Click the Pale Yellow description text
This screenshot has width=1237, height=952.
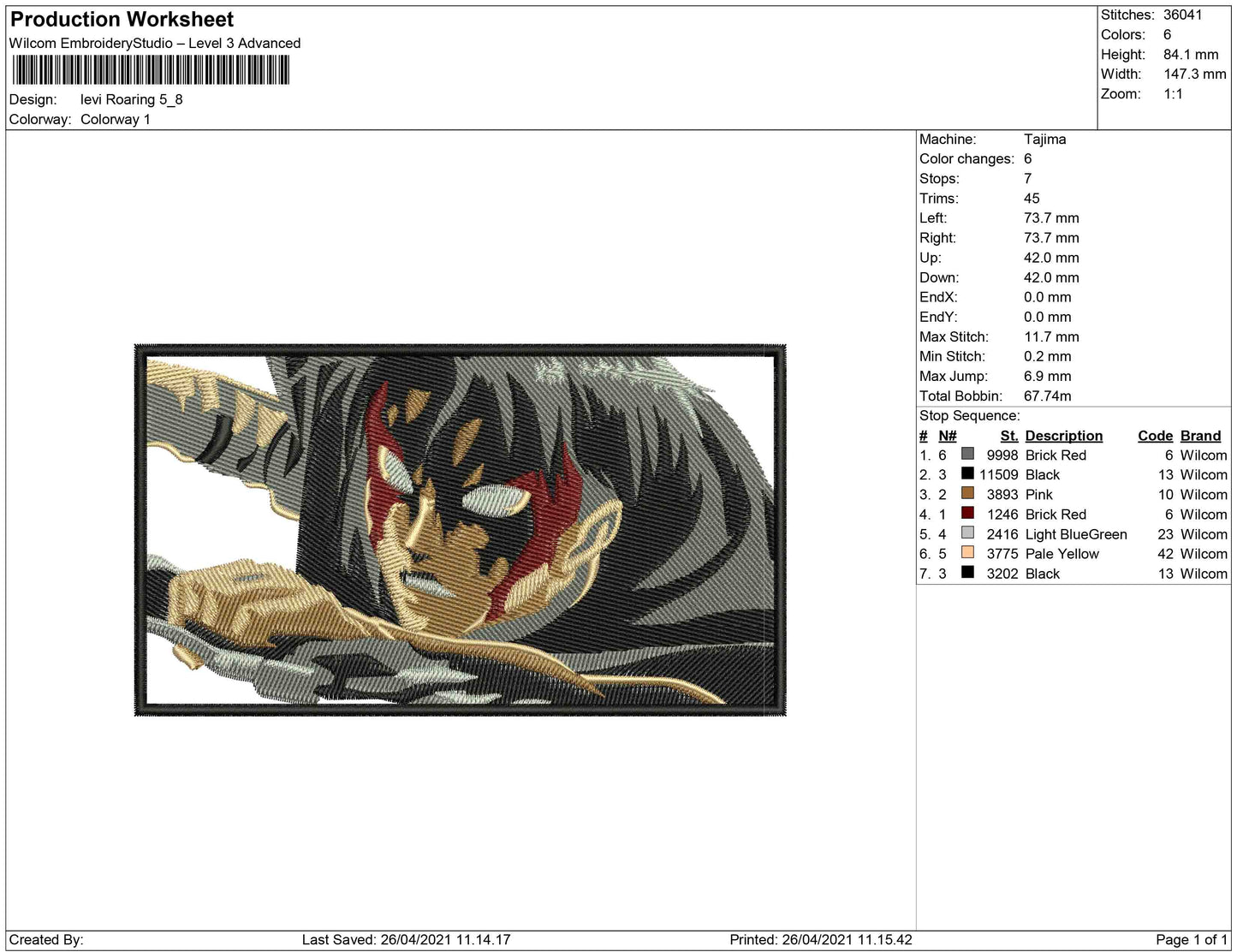point(1062,554)
